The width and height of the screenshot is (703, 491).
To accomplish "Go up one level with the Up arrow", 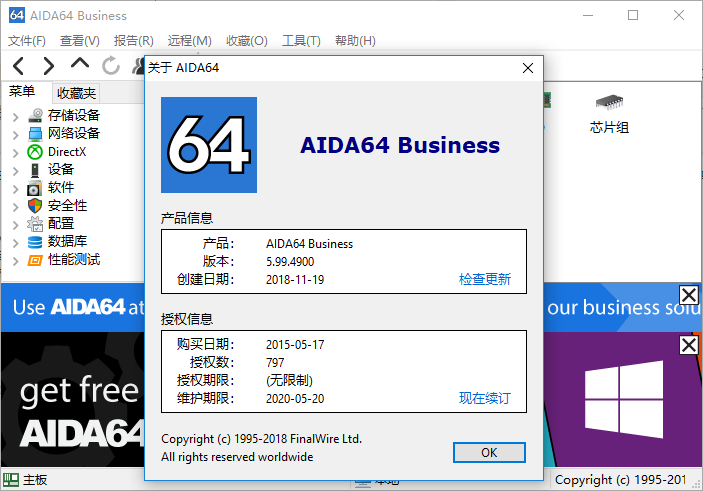I will click(x=80, y=63).
